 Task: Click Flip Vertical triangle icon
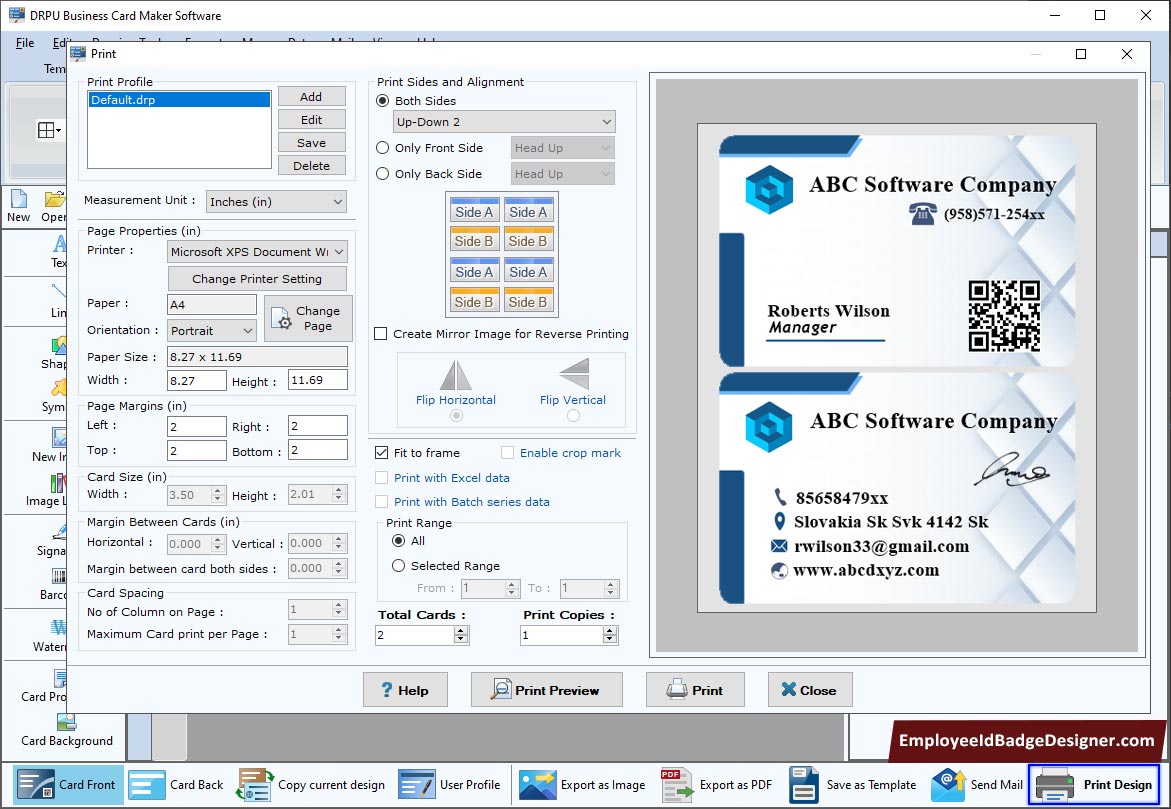coord(574,373)
